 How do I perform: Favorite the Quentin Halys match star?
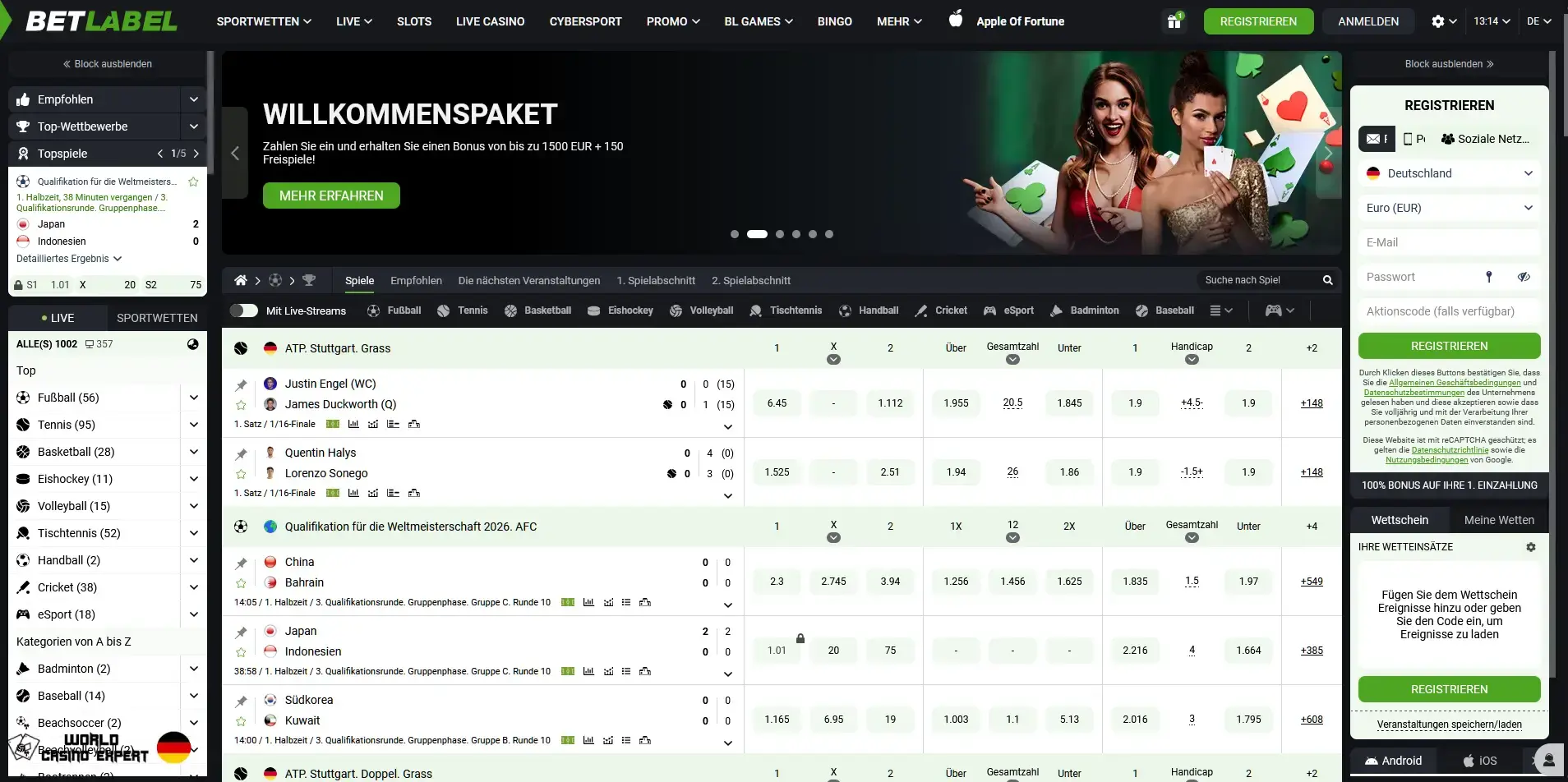coord(241,474)
